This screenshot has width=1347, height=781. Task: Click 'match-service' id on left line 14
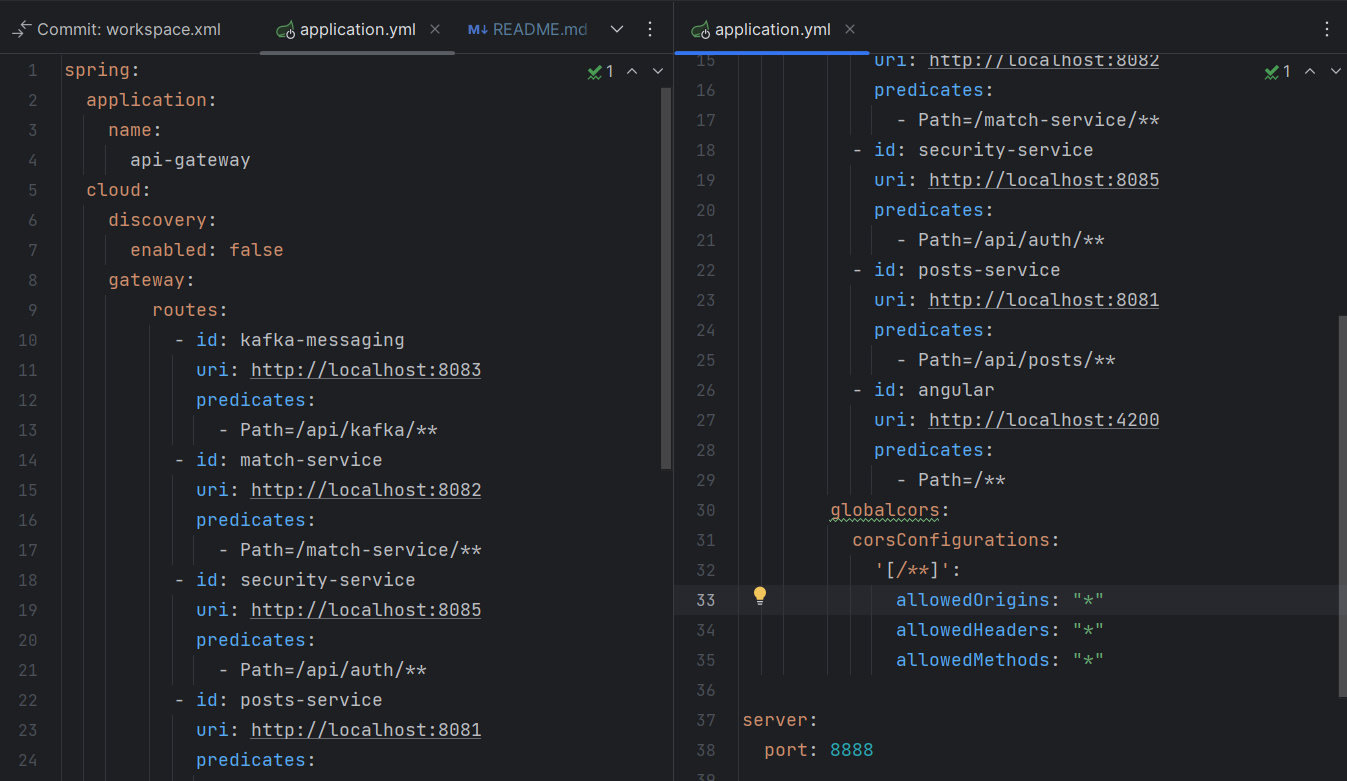pyautogui.click(x=311, y=460)
